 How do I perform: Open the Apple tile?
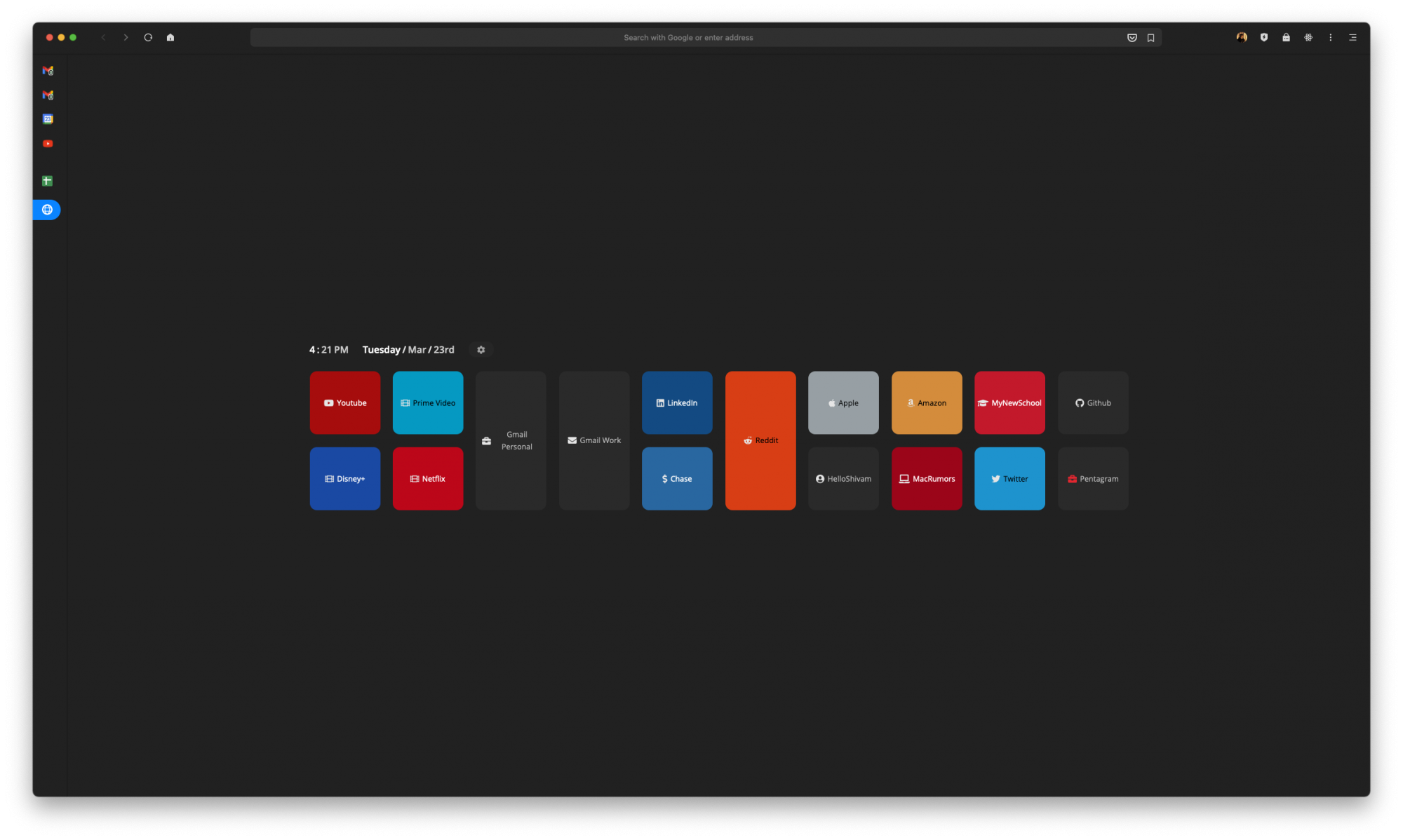click(x=843, y=402)
